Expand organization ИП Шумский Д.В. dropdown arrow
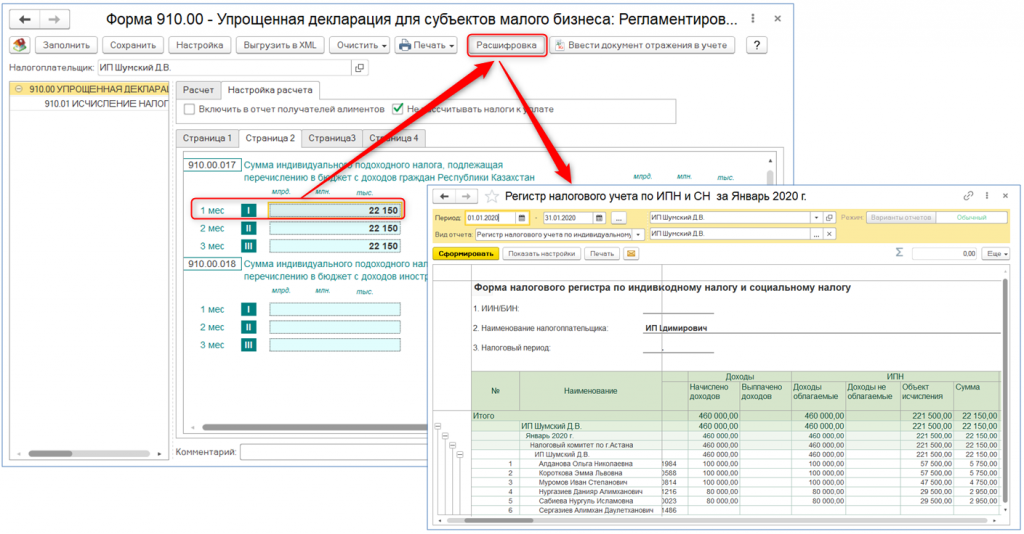 click(816, 217)
